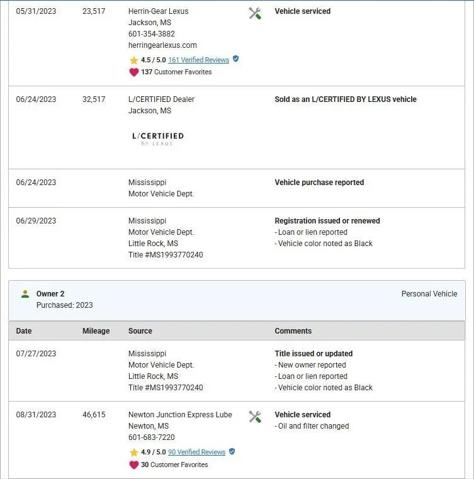Click the Source column header
474x479 pixels.
click(x=140, y=331)
